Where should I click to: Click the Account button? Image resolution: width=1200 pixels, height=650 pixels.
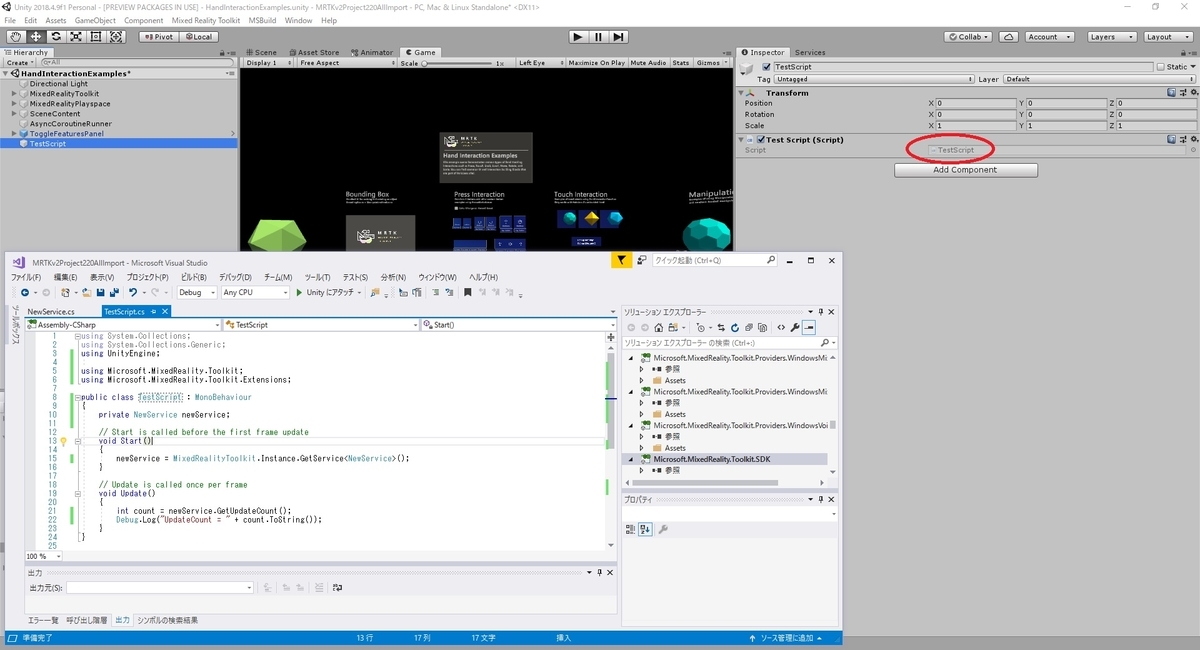point(1048,37)
